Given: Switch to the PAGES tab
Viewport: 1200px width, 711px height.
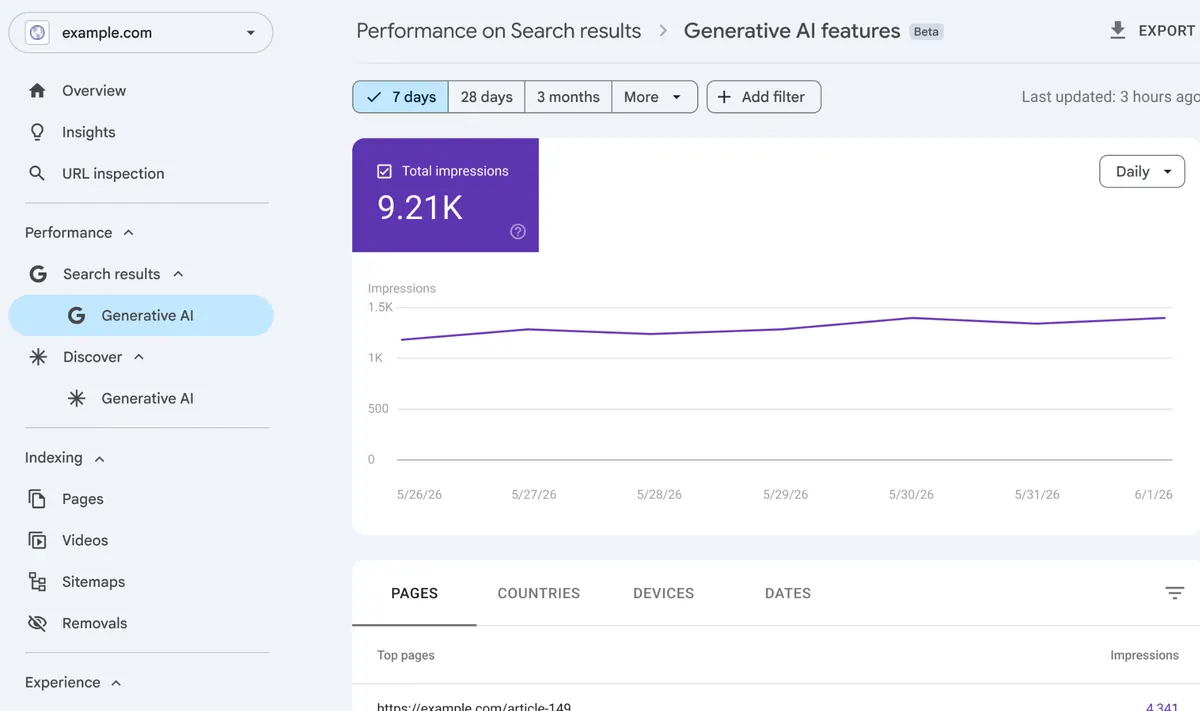Looking at the screenshot, I should click(x=414, y=593).
